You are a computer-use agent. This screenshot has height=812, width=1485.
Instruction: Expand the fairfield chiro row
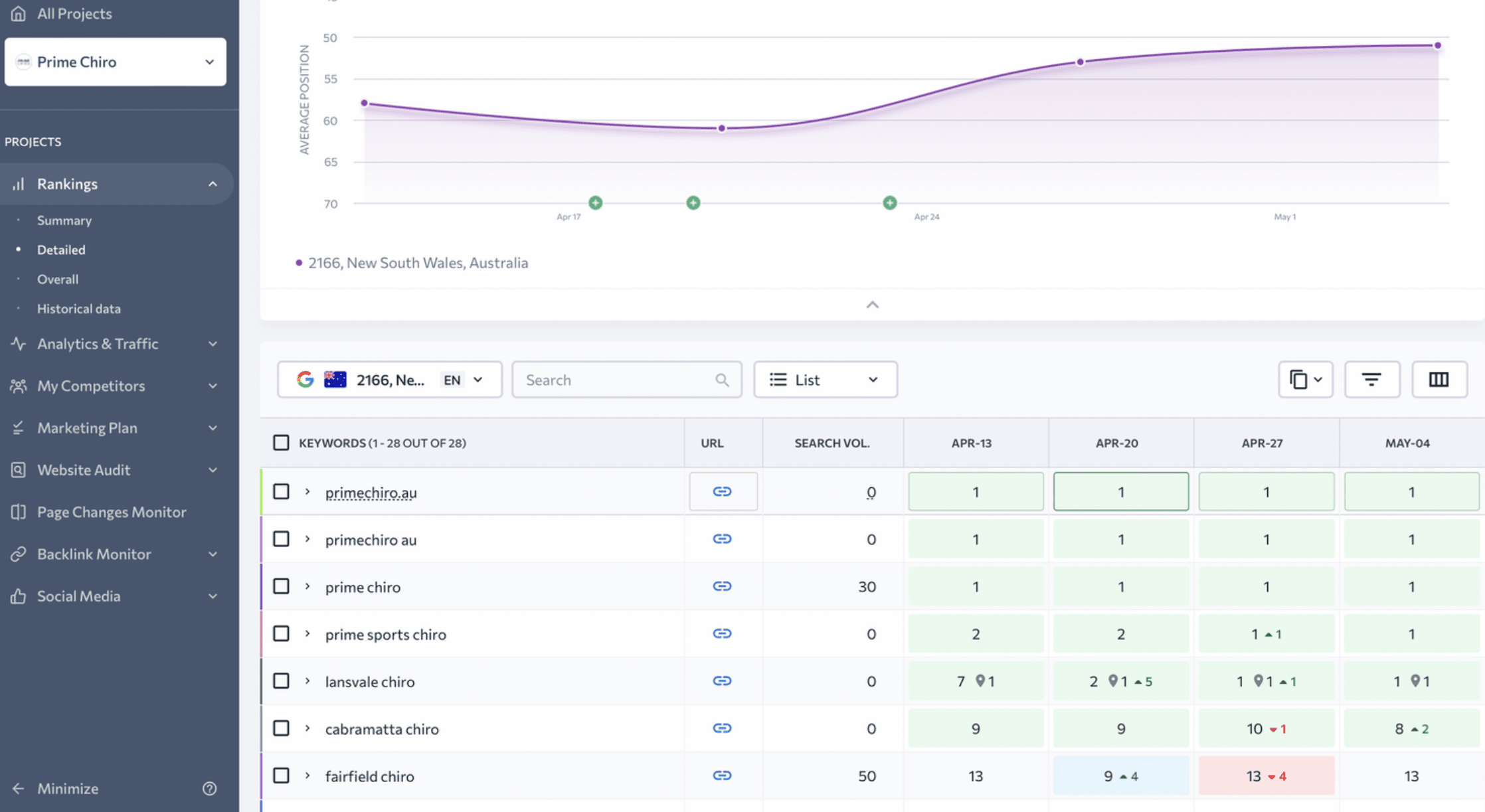(307, 775)
